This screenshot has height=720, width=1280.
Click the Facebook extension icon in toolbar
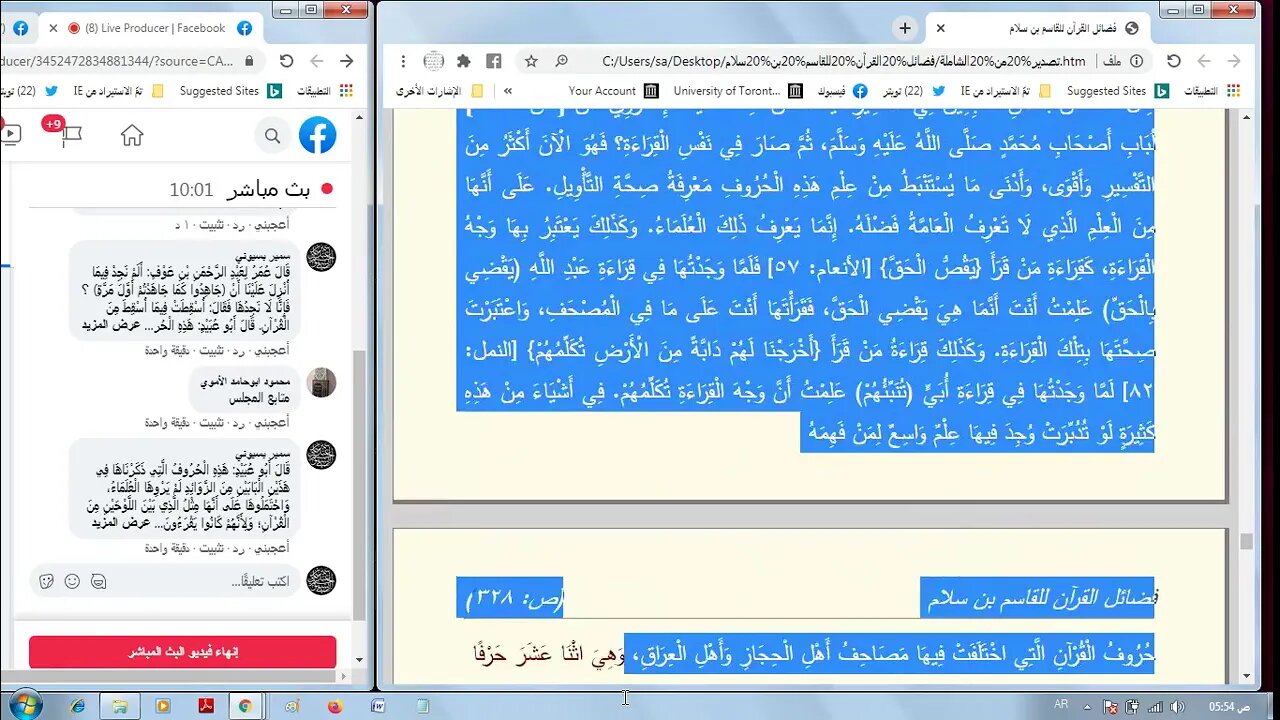click(493, 61)
